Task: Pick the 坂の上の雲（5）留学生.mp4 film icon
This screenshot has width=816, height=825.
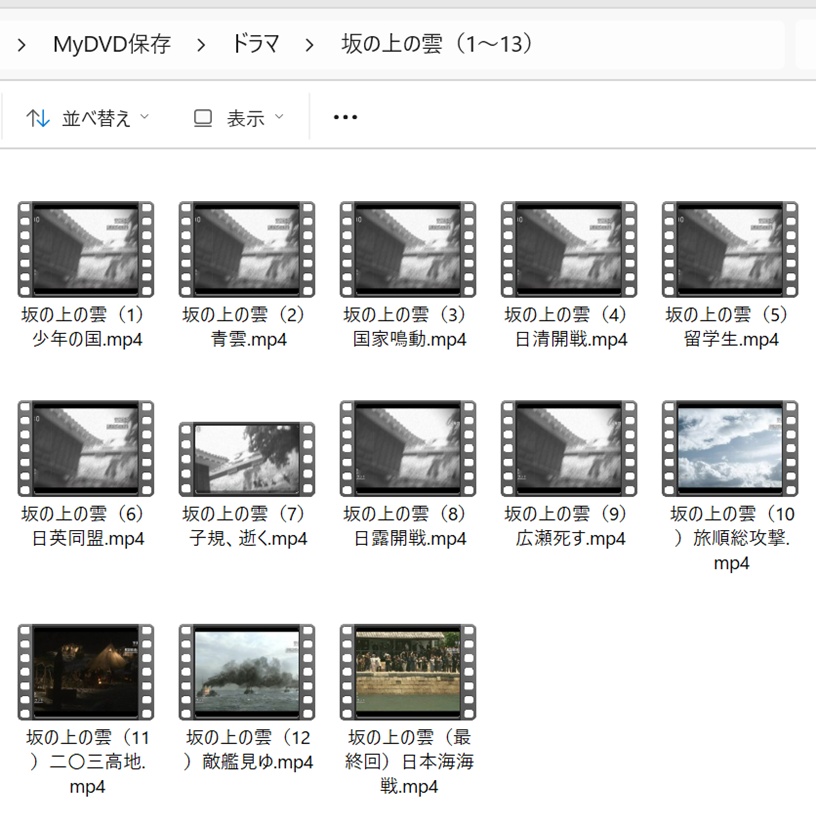Action: pos(730,249)
